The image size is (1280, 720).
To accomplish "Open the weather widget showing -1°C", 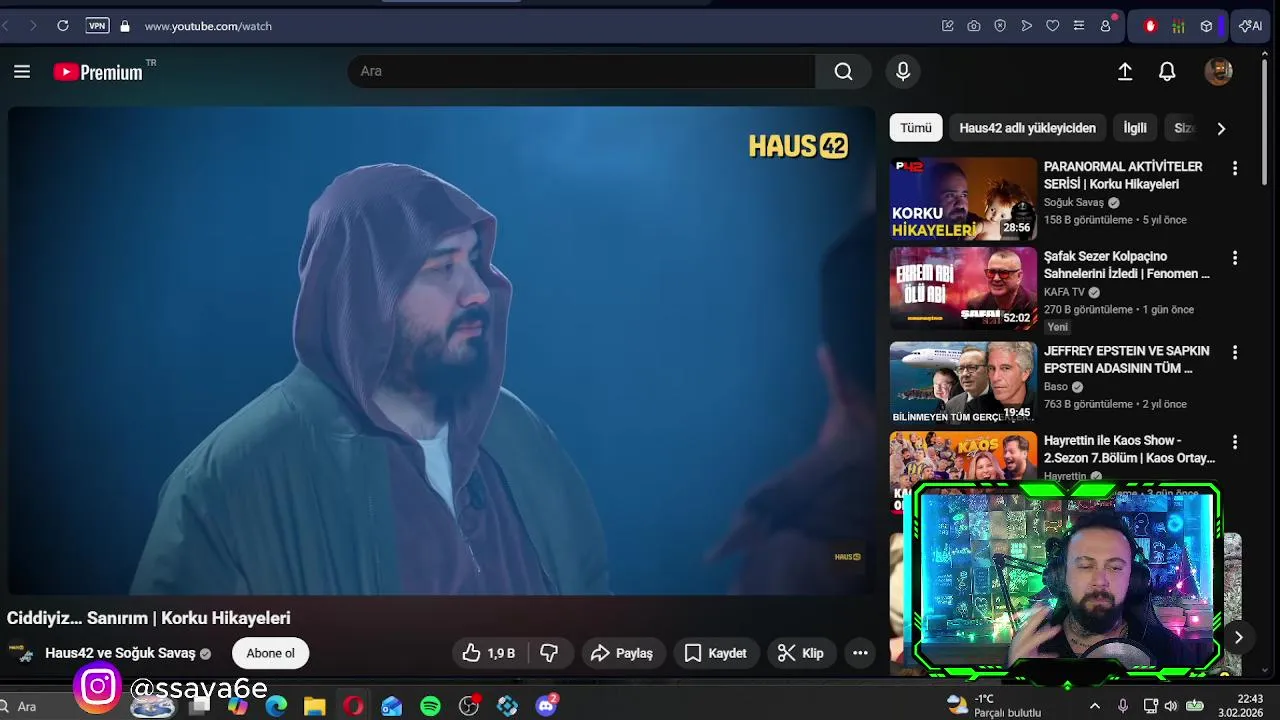I will tap(994, 706).
